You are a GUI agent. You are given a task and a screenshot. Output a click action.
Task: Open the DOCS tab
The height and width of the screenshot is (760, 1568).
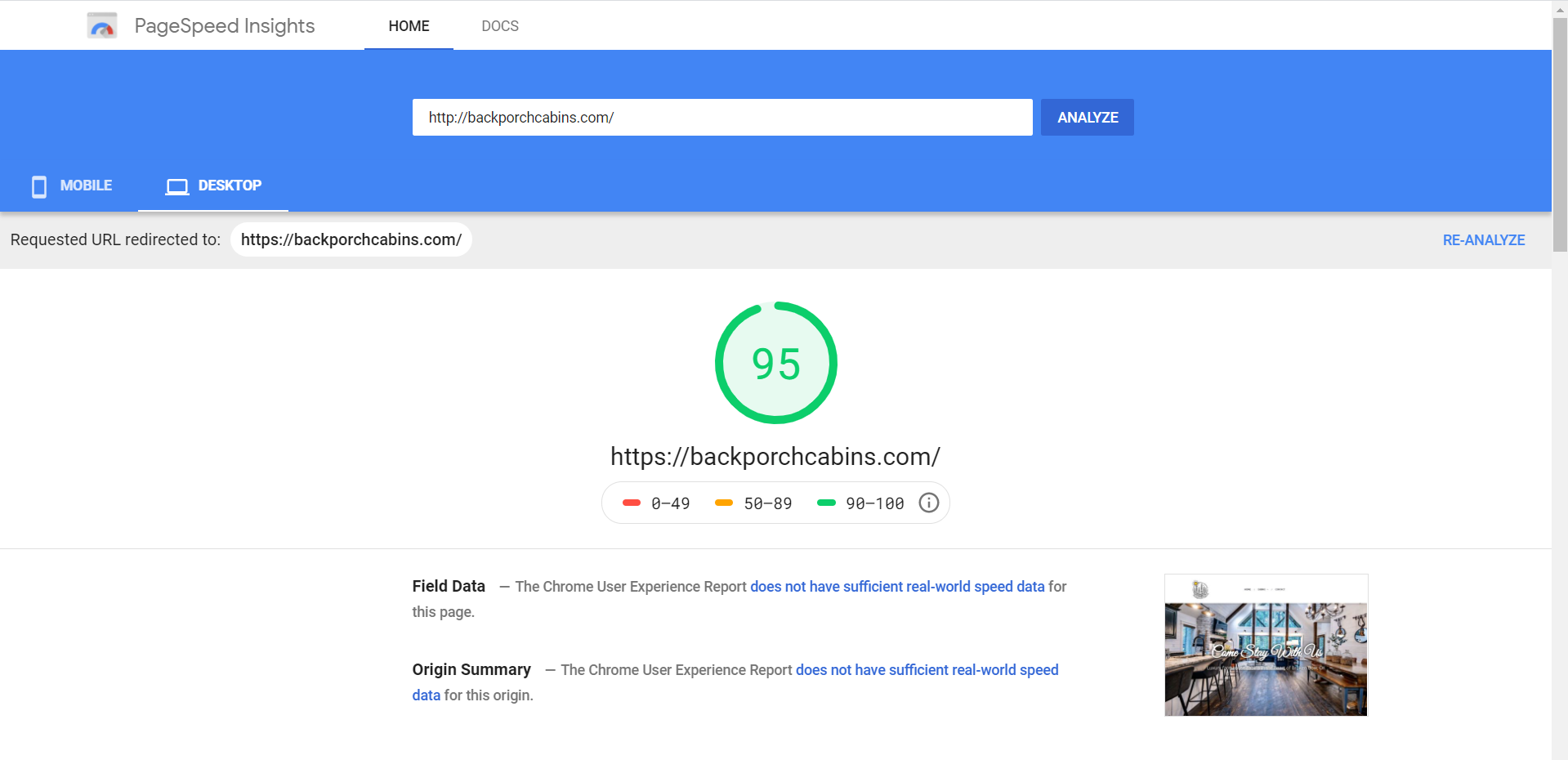tap(500, 26)
